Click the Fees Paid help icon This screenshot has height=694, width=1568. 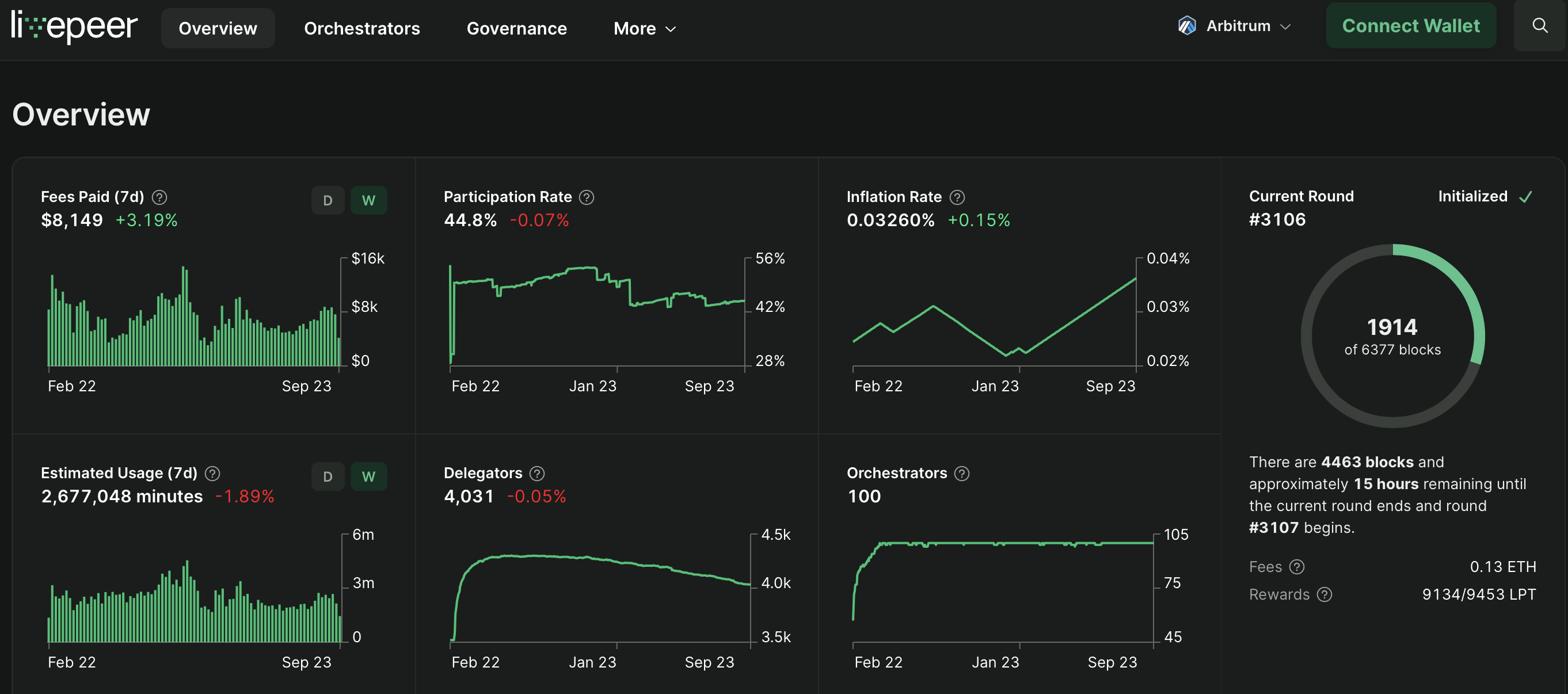tap(159, 197)
